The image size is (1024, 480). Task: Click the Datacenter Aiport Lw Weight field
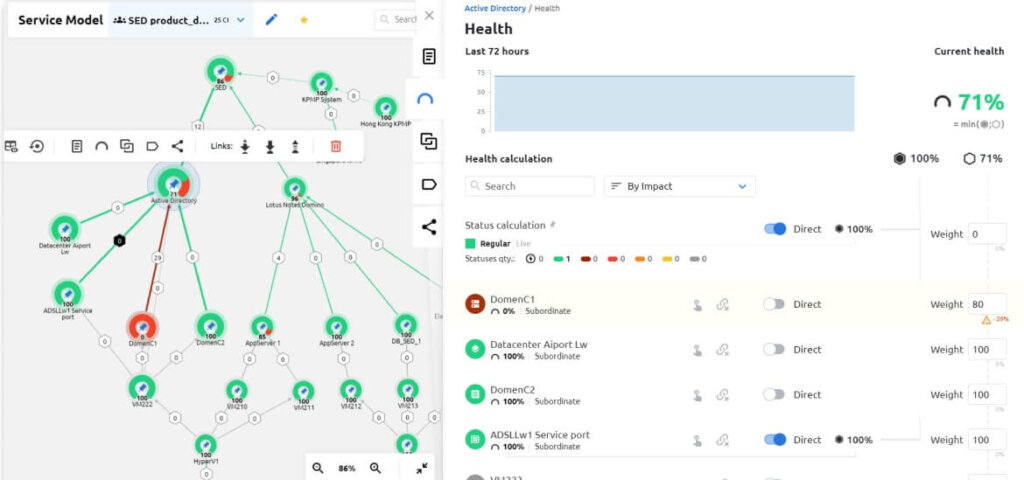(987, 349)
